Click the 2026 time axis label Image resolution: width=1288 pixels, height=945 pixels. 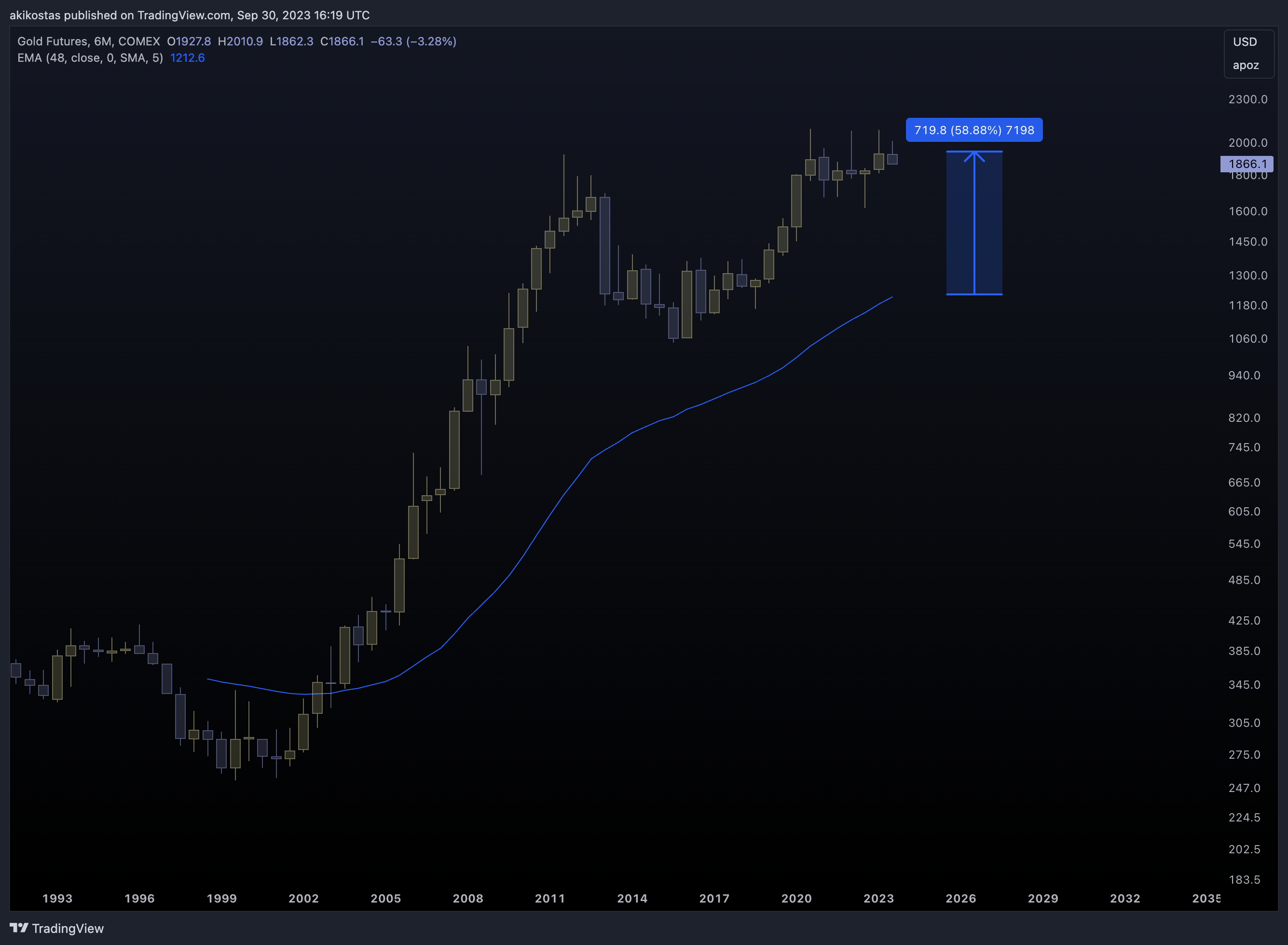pos(961,899)
